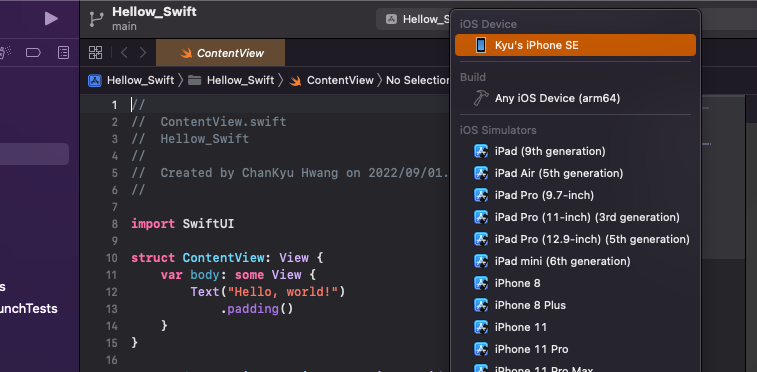Click 'struct ContentView: View {' code line

[x=227, y=258]
